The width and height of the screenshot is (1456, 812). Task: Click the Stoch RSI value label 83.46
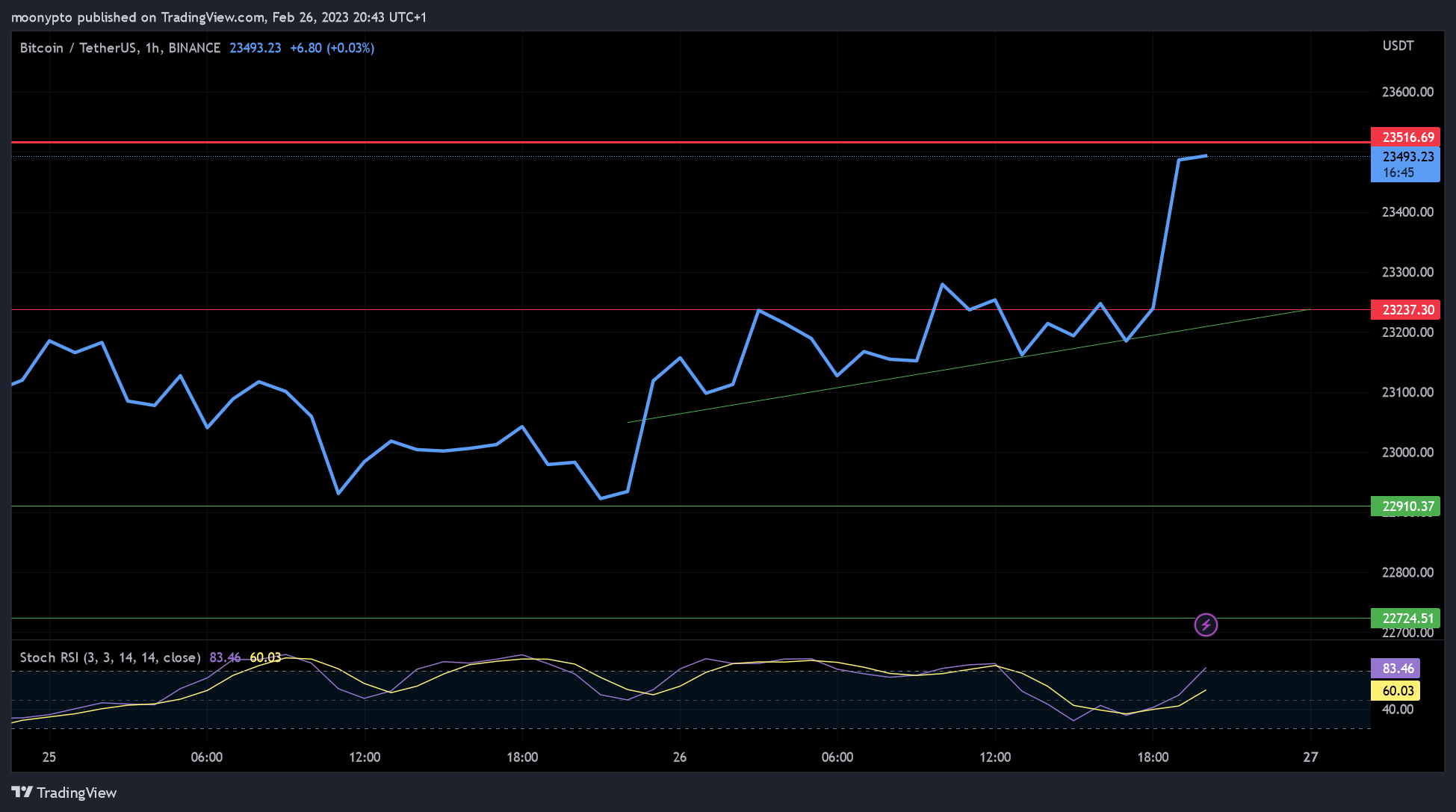coord(1395,669)
